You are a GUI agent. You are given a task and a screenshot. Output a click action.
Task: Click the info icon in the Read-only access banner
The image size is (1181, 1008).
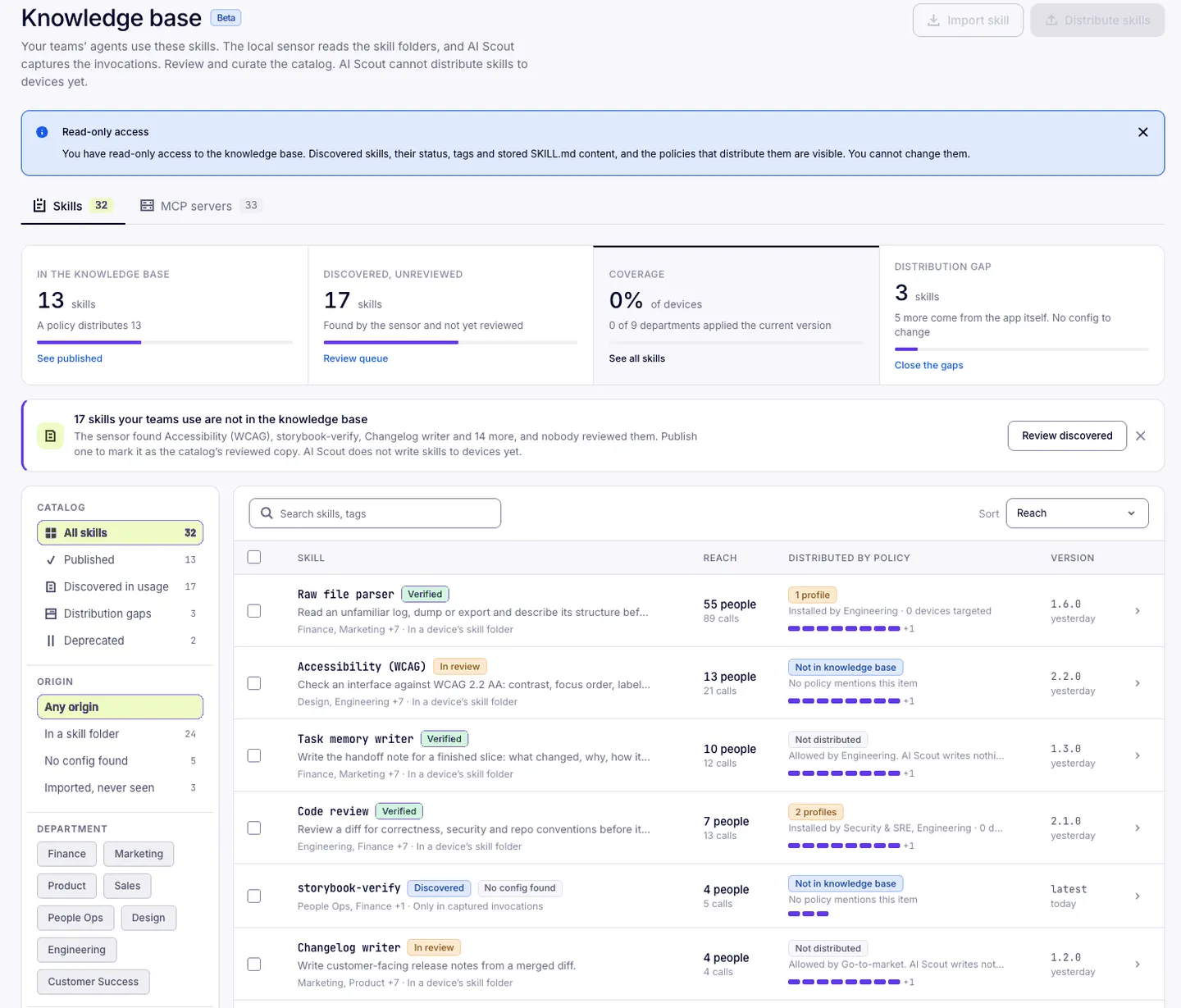42,132
